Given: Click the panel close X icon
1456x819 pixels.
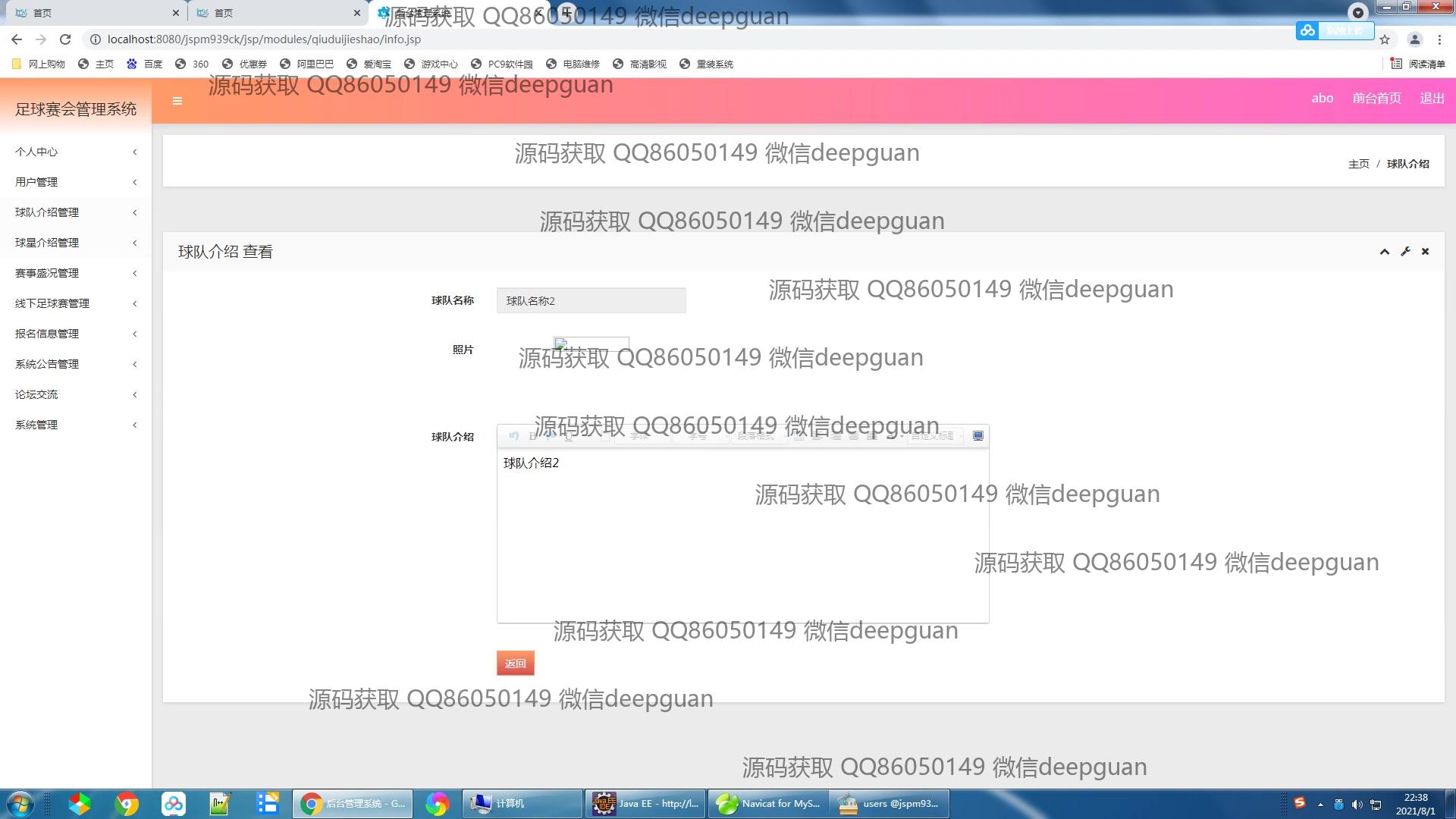Looking at the screenshot, I should [x=1425, y=252].
